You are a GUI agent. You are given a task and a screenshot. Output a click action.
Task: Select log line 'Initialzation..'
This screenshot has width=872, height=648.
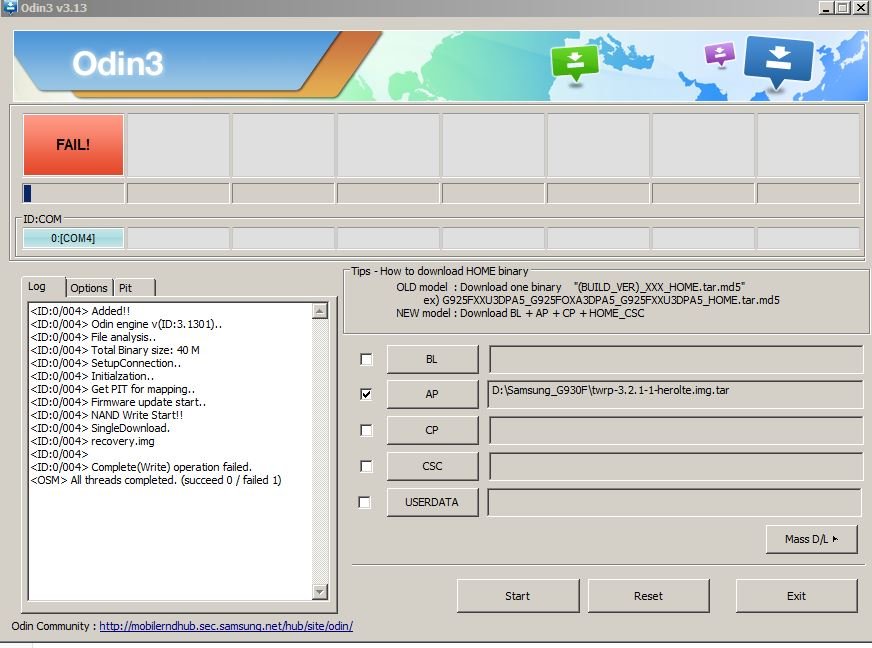click(x=92, y=377)
